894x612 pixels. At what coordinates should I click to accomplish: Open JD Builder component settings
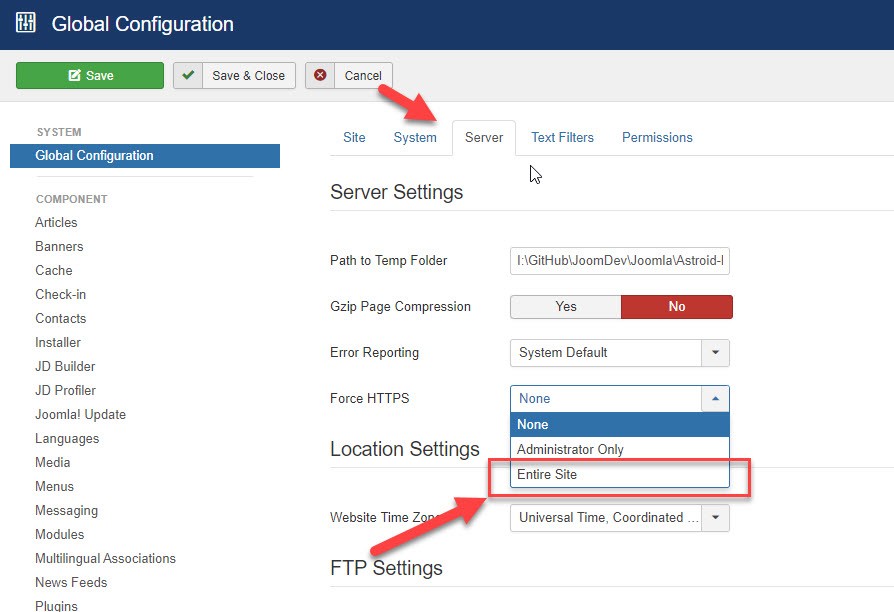pyautogui.click(x=65, y=366)
